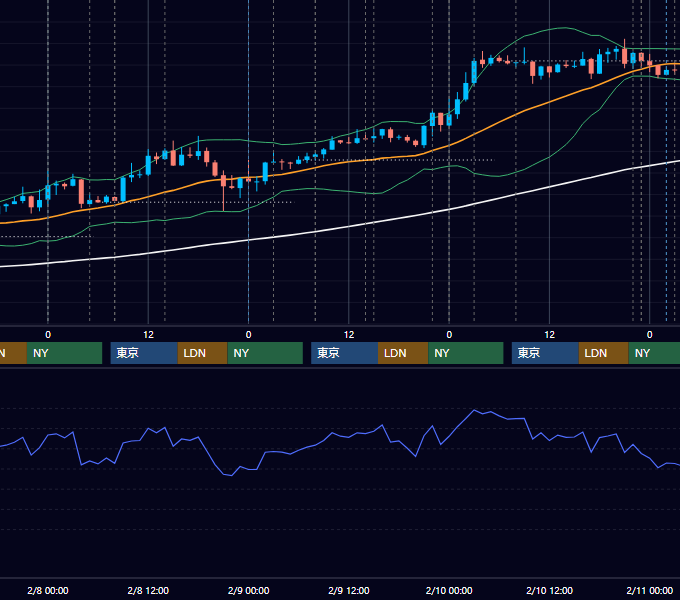Screen dimensions: 680x600
Task: Select the LDN session block on 2/10
Action: pos(604,353)
